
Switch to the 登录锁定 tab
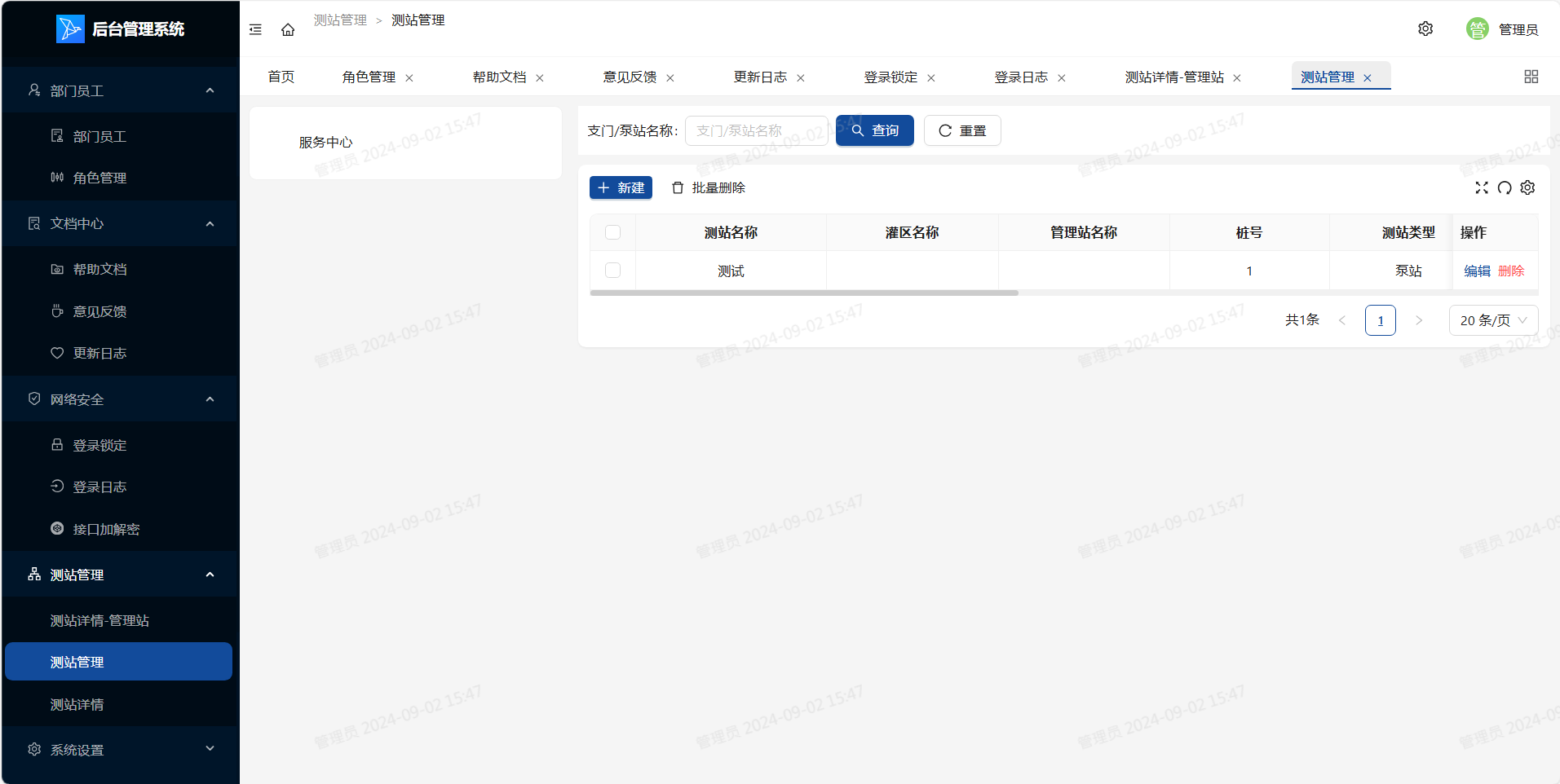click(x=890, y=77)
